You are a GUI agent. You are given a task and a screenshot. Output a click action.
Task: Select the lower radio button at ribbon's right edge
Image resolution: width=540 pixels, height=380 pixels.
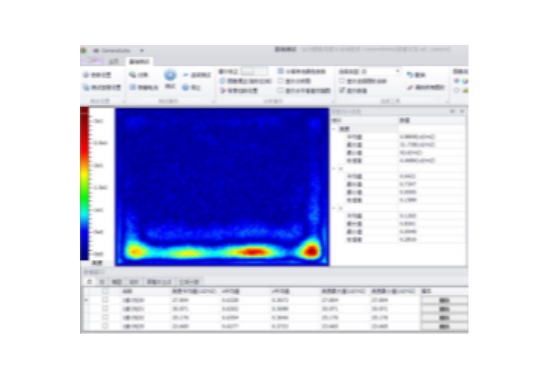click(457, 90)
